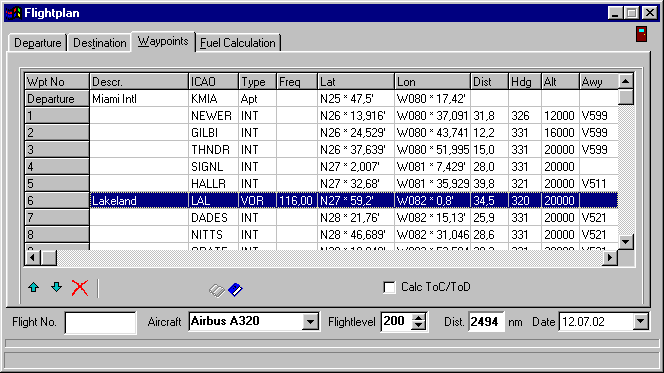Screen dimensions: 664x373
Task: Open the Aircraft dropdown list
Action: [x=310, y=322]
